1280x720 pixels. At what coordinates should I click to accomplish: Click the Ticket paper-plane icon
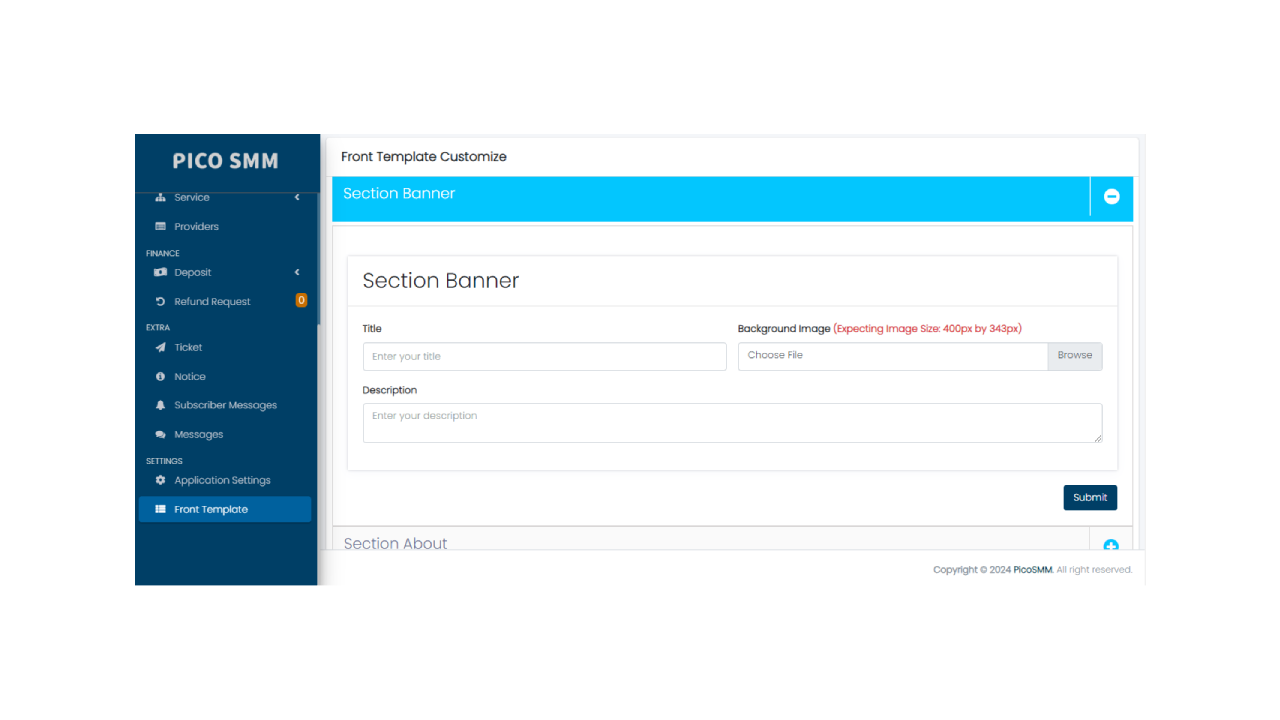pyautogui.click(x=161, y=347)
